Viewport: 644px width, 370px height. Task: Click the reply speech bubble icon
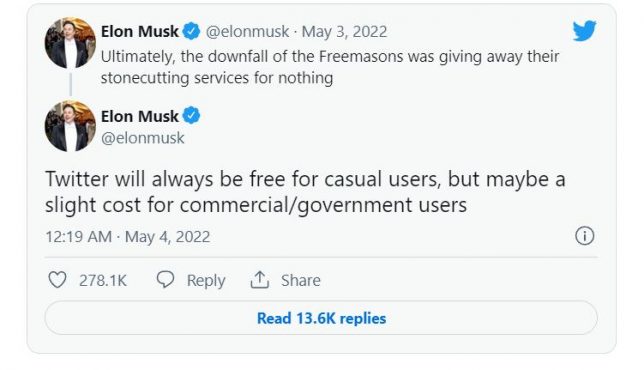tap(166, 280)
